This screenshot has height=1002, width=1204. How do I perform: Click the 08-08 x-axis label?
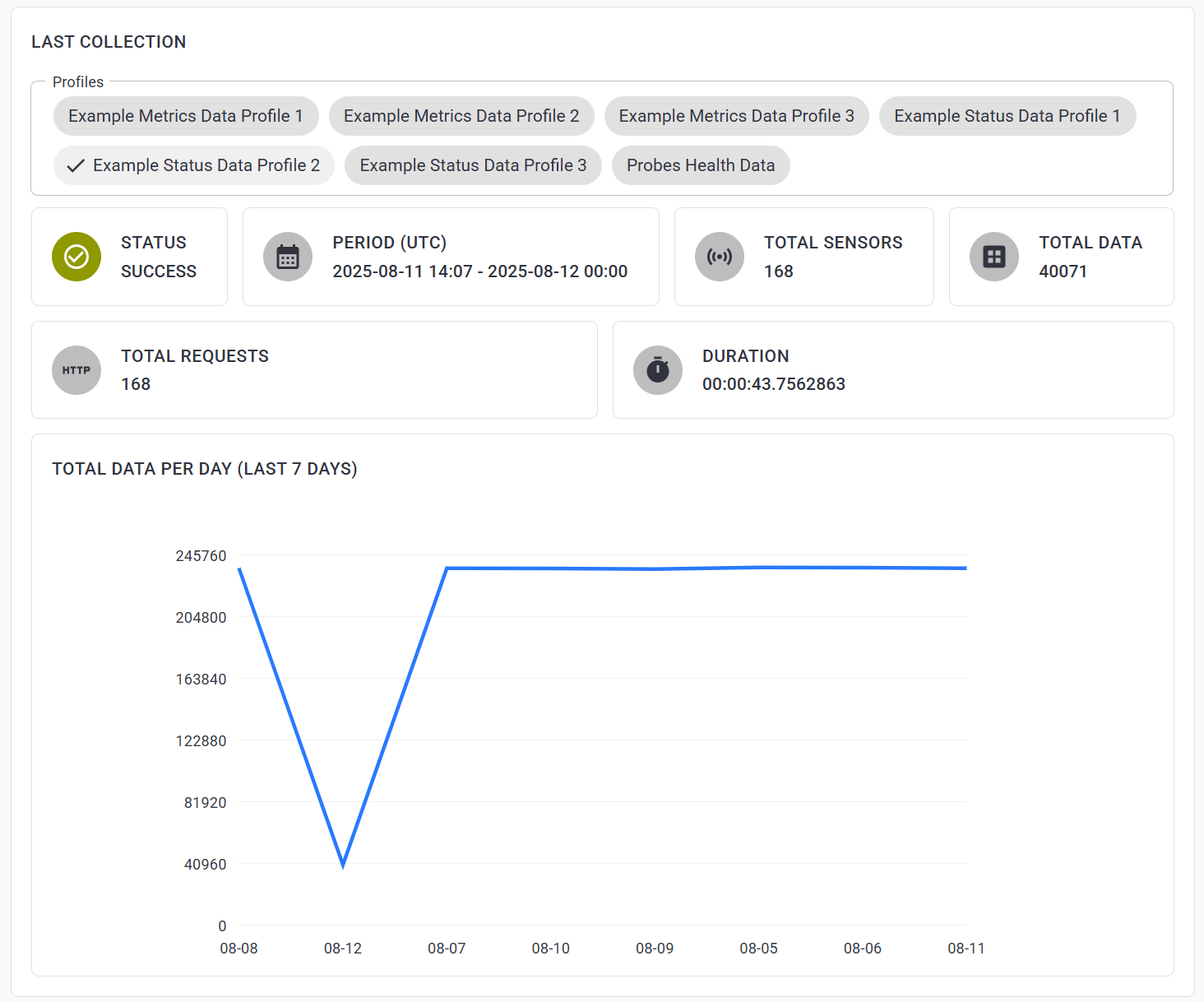coord(238,949)
